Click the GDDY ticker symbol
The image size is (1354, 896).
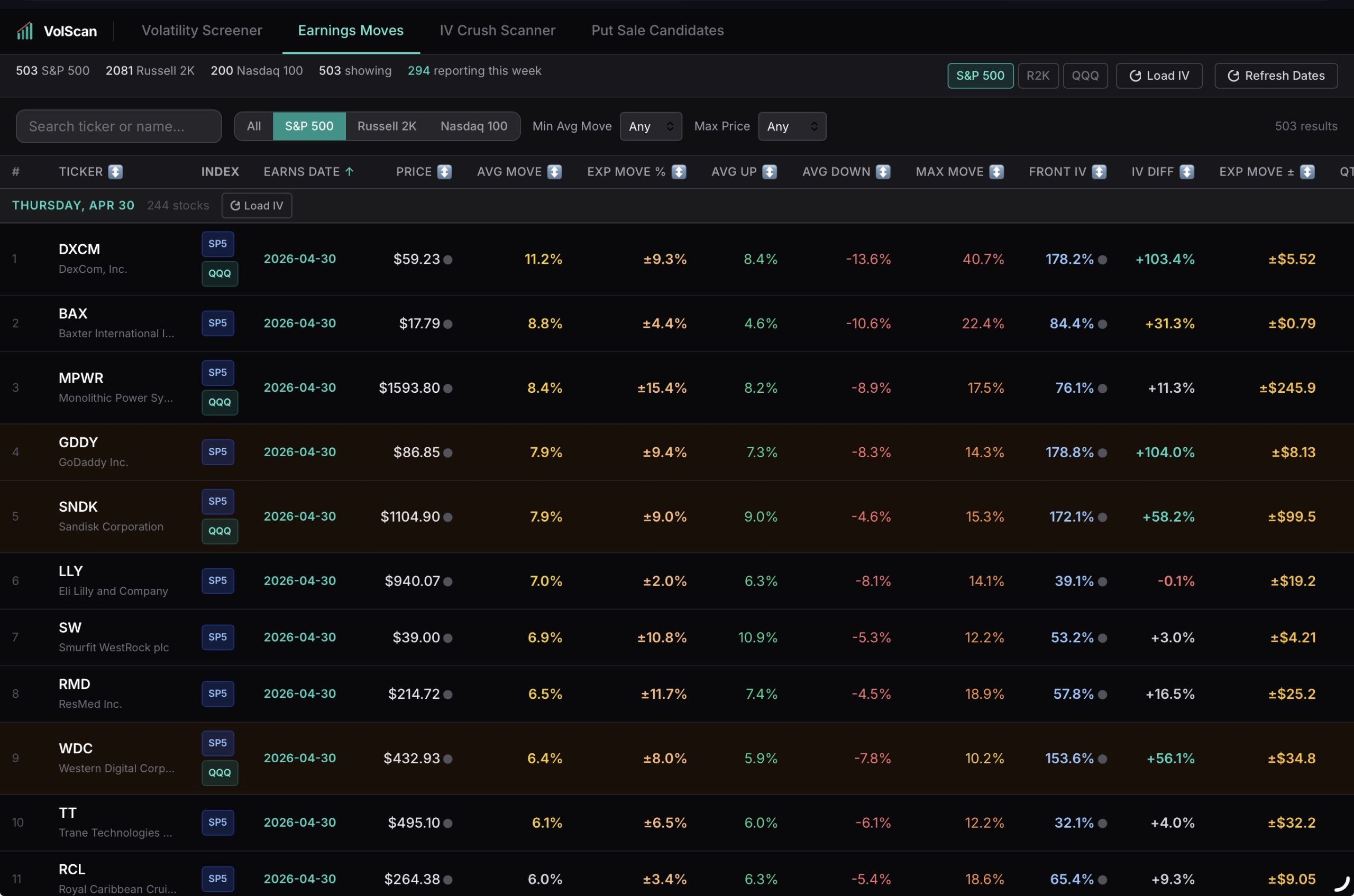coord(78,443)
